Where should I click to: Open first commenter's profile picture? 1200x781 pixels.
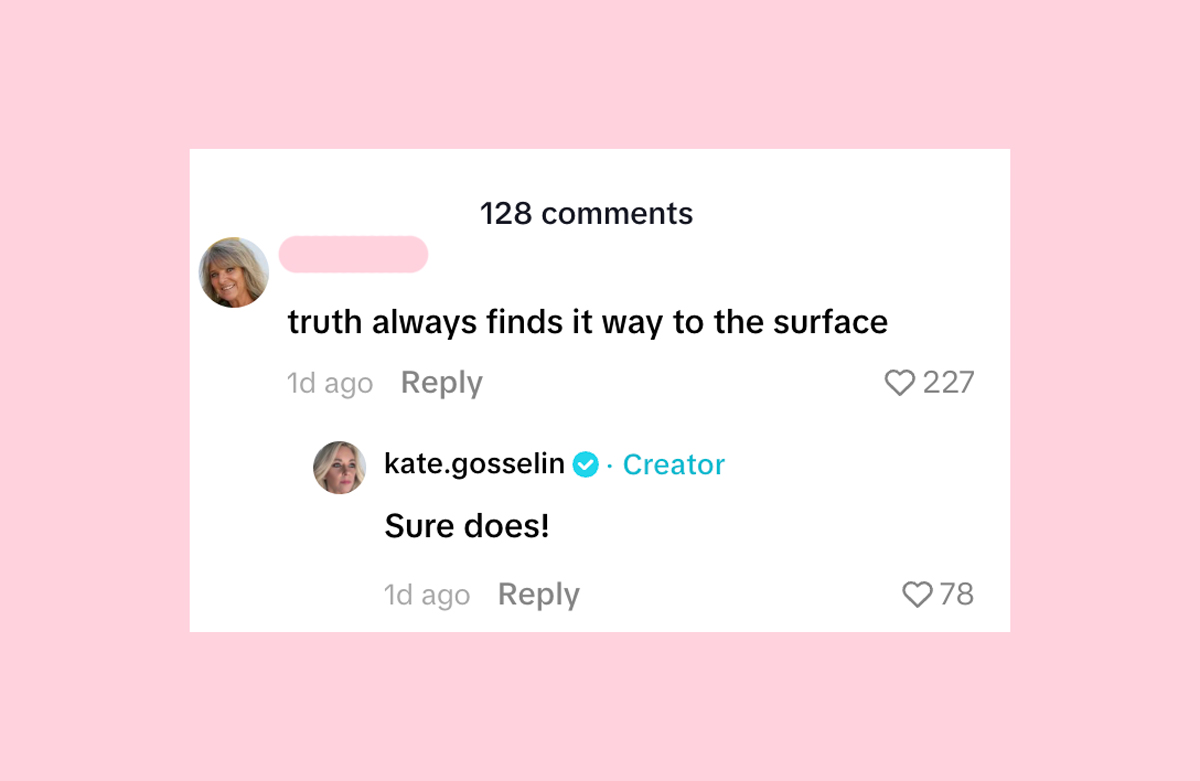pyautogui.click(x=234, y=272)
